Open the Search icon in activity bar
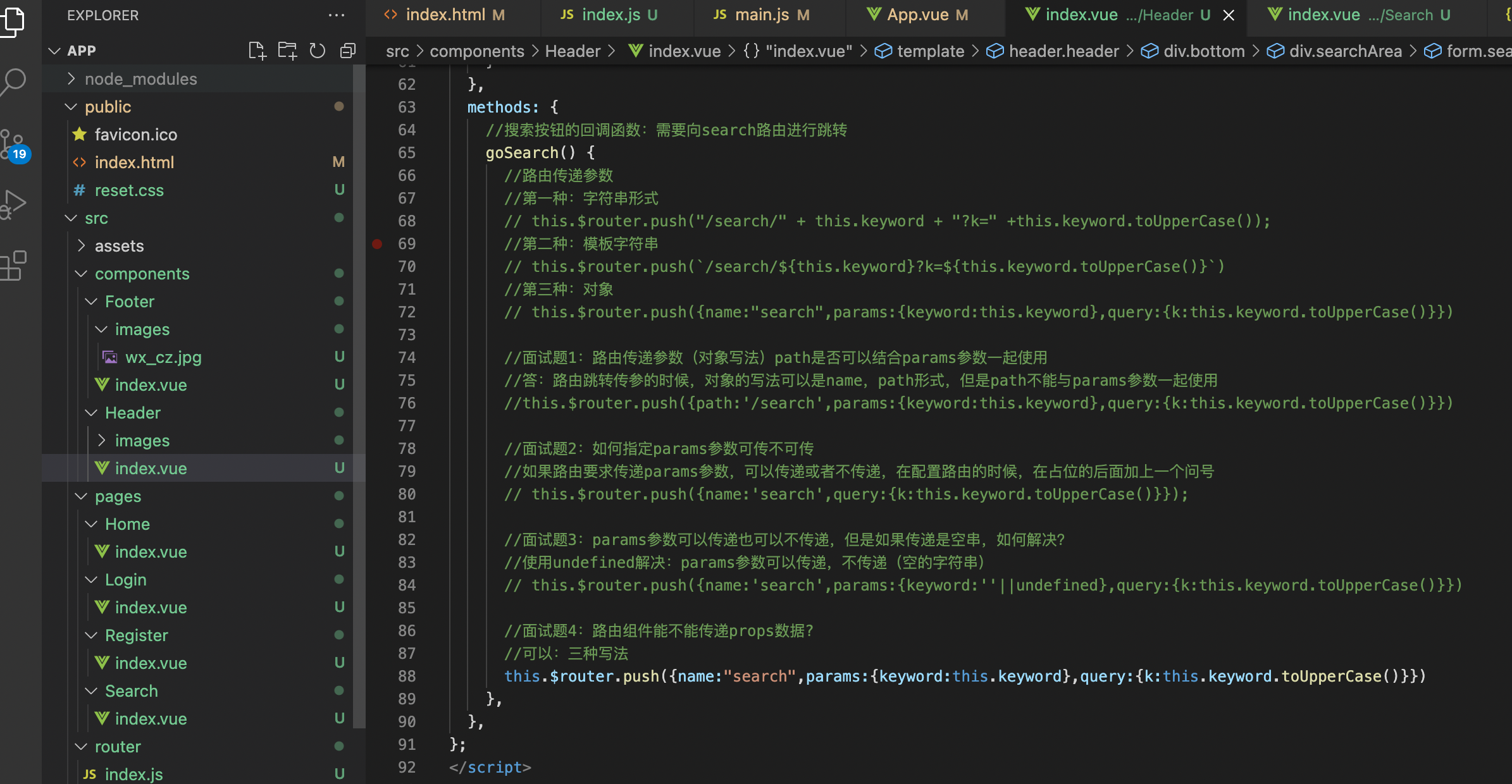The image size is (1512, 784). pyautogui.click(x=14, y=82)
